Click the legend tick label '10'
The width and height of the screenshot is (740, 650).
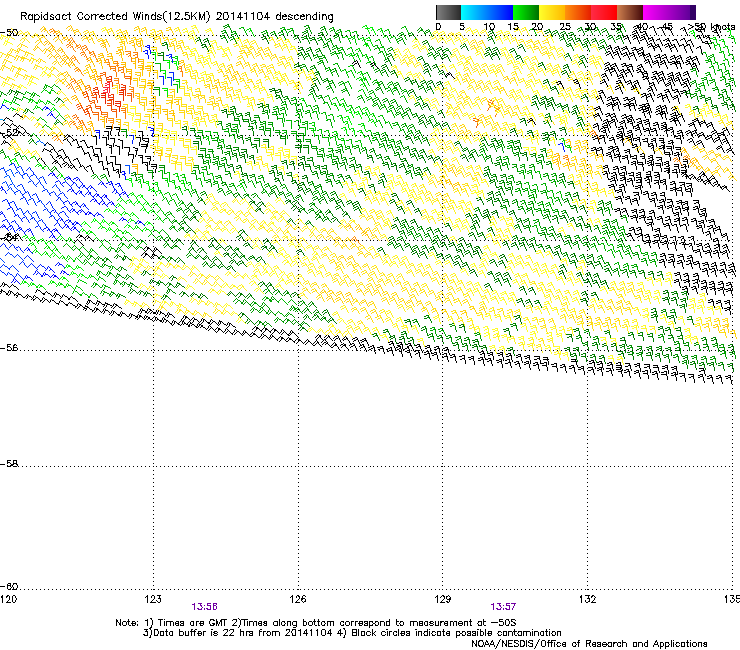tap(489, 27)
